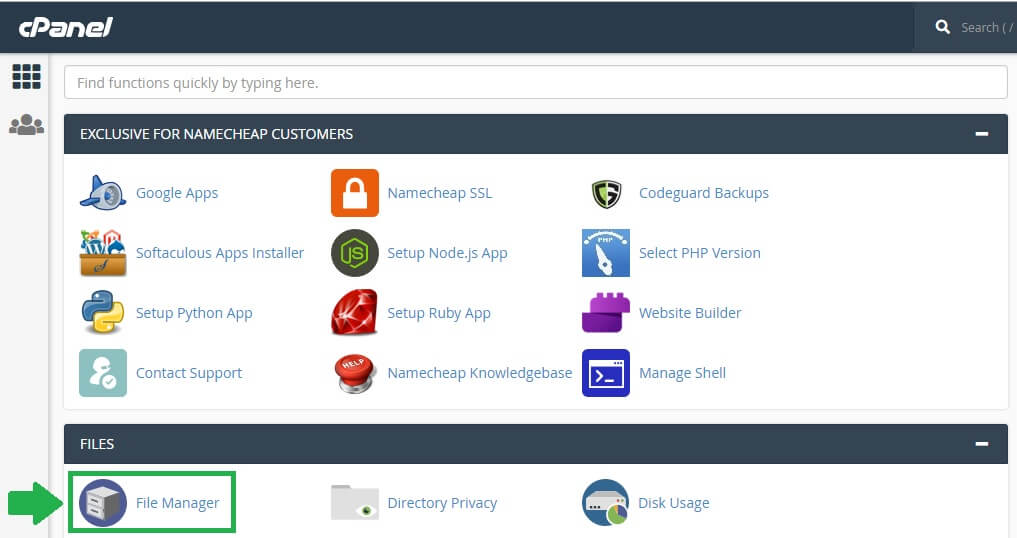Open the home grid icon in sidebar
1017x538 pixels.
tap(27, 77)
